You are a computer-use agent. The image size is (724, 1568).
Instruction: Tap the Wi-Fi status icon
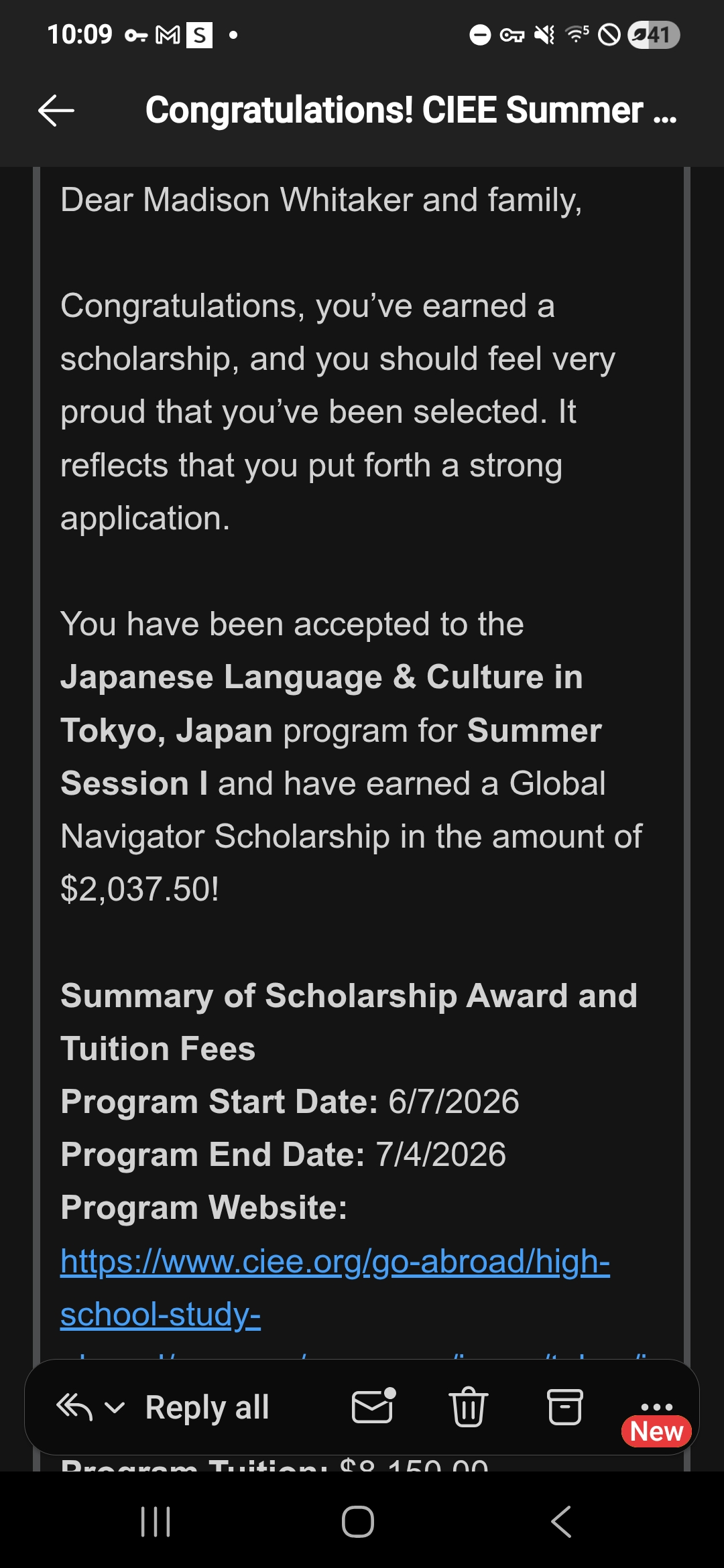coord(577,34)
